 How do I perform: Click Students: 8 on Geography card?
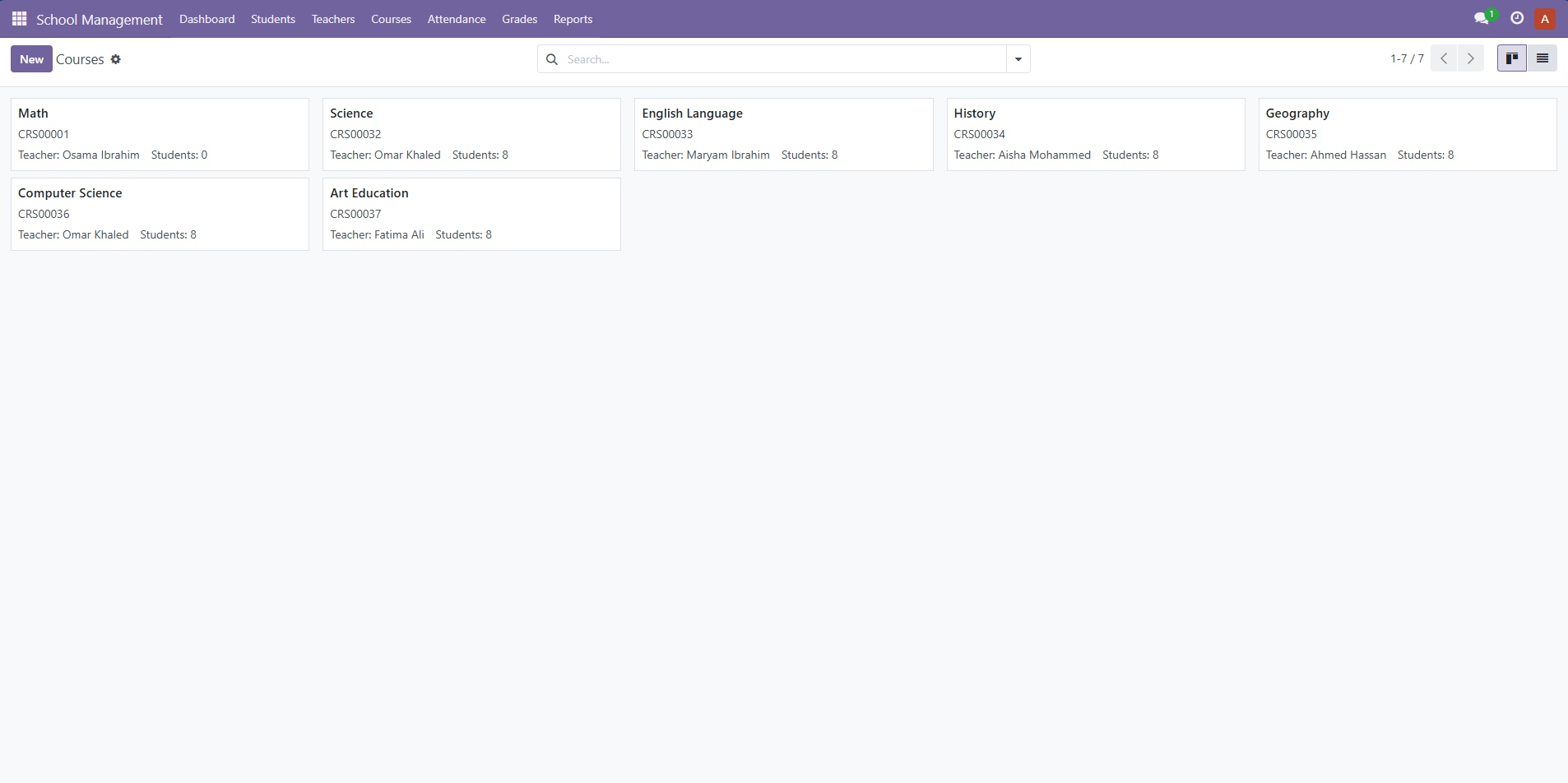tap(1426, 155)
